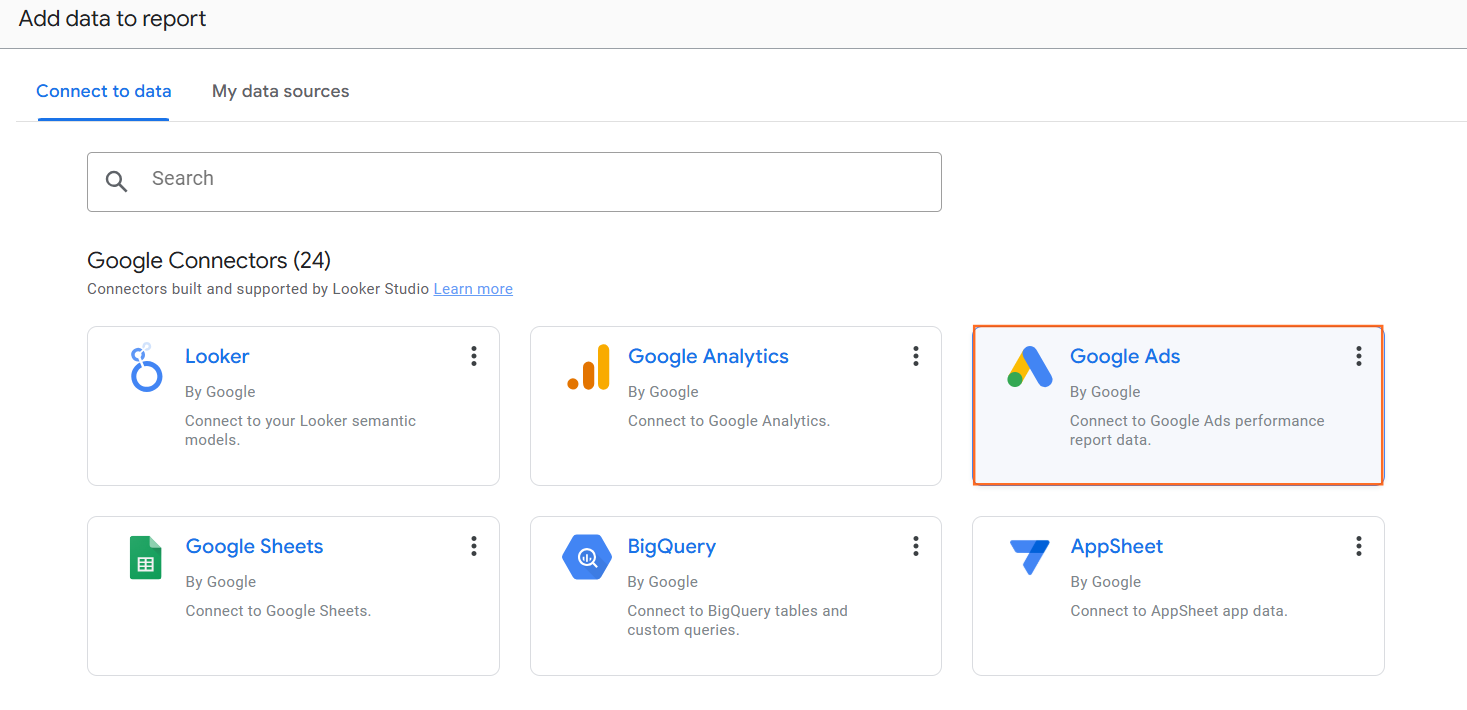This screenshot has height=710, width=1467.
Task: Switch to My data sources tab
Action: click(x=281, y=91)
